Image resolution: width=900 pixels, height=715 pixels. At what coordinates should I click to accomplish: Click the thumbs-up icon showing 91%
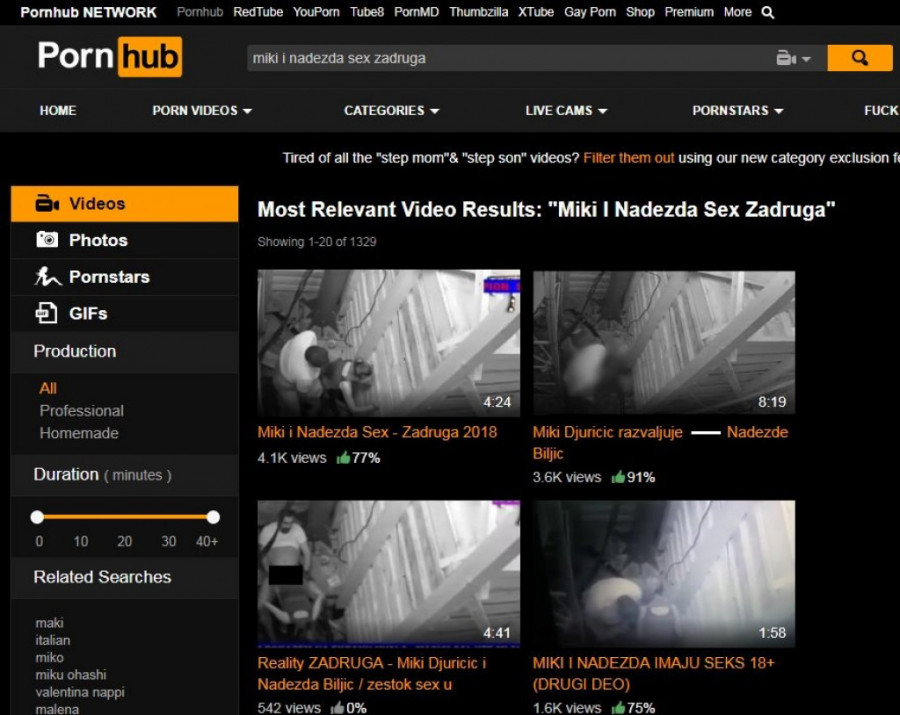click(618, 477)
